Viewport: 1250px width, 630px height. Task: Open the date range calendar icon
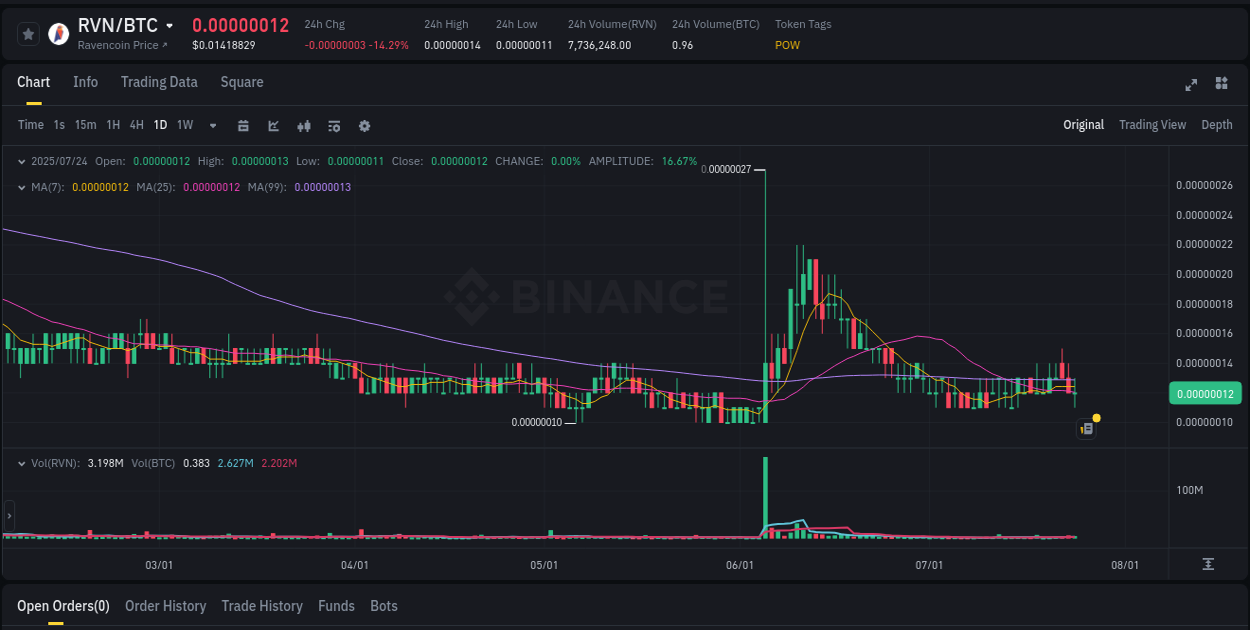(243, 125)
